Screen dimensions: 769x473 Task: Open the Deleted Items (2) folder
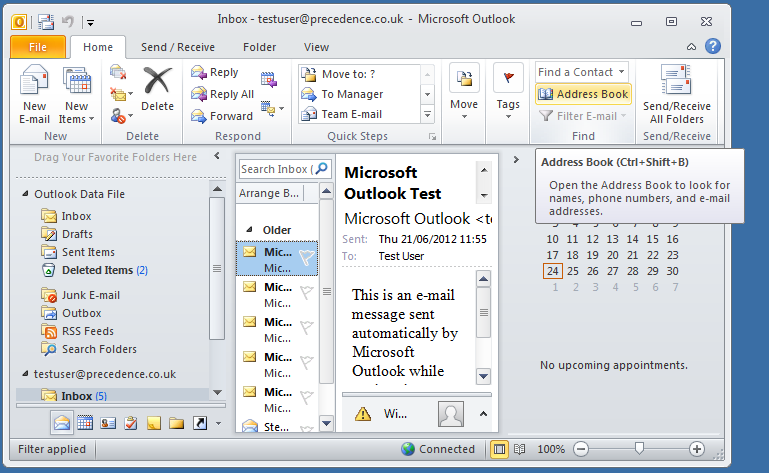[x=95, y=270]
